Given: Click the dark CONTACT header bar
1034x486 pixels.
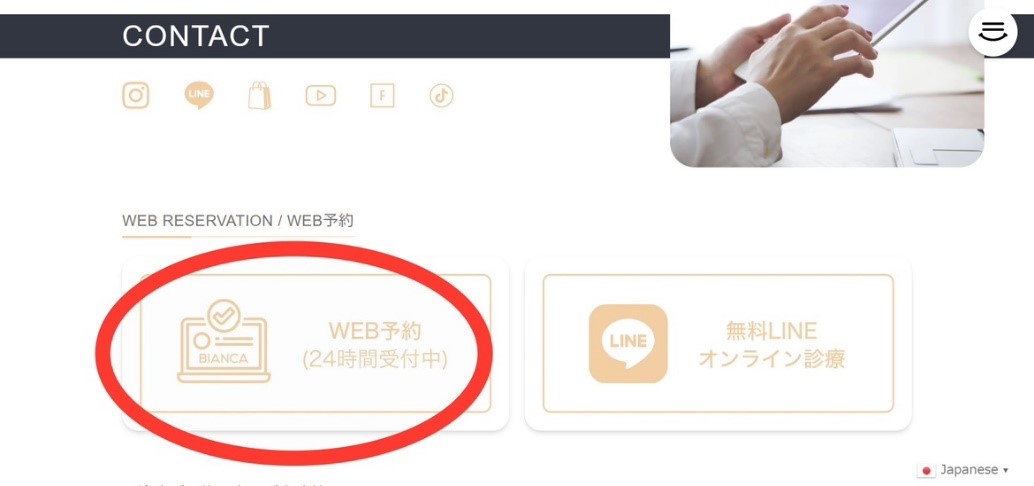Looking at the screenshot, I should (335, 36).
